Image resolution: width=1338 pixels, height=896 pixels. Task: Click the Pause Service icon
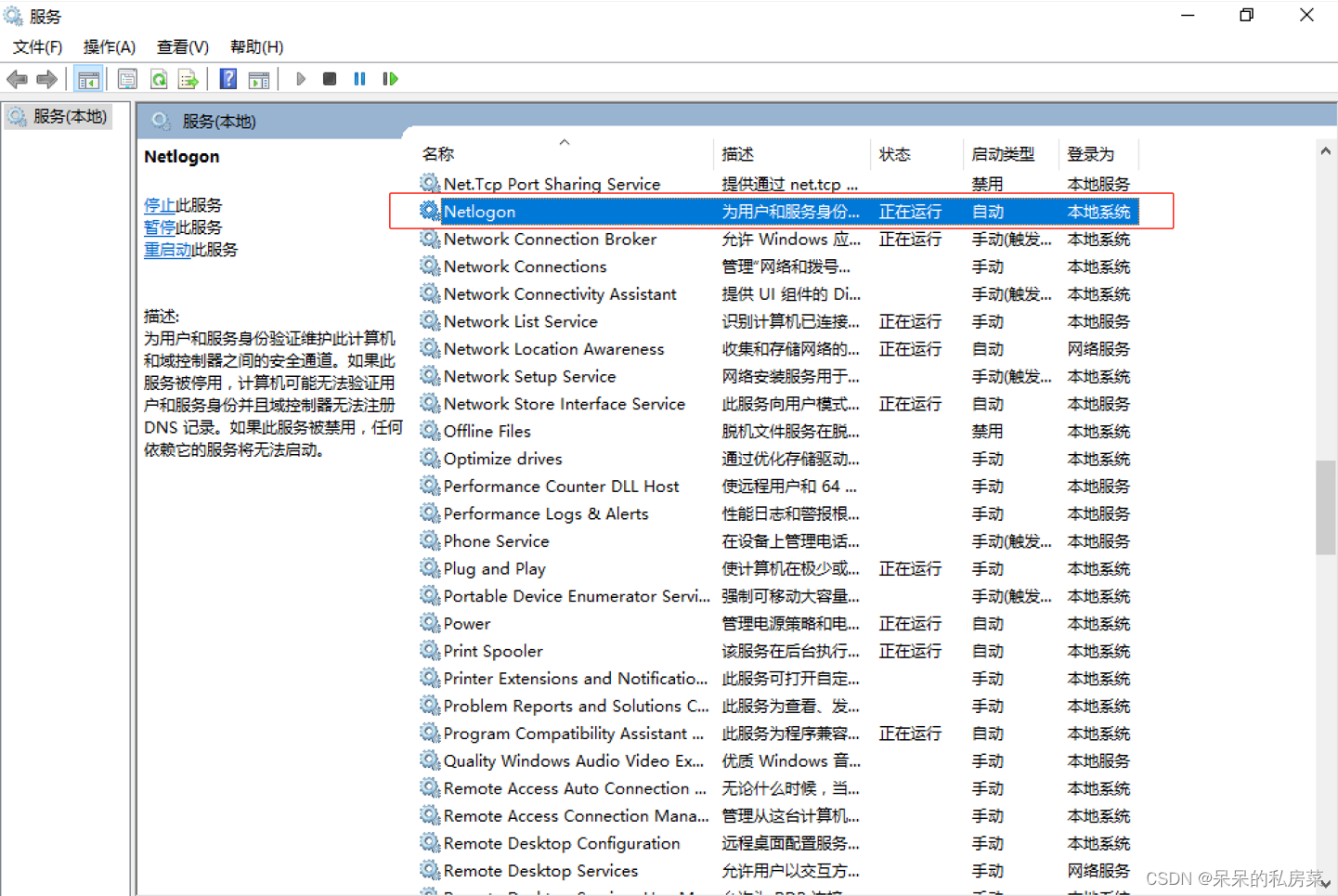click(359, 79)
